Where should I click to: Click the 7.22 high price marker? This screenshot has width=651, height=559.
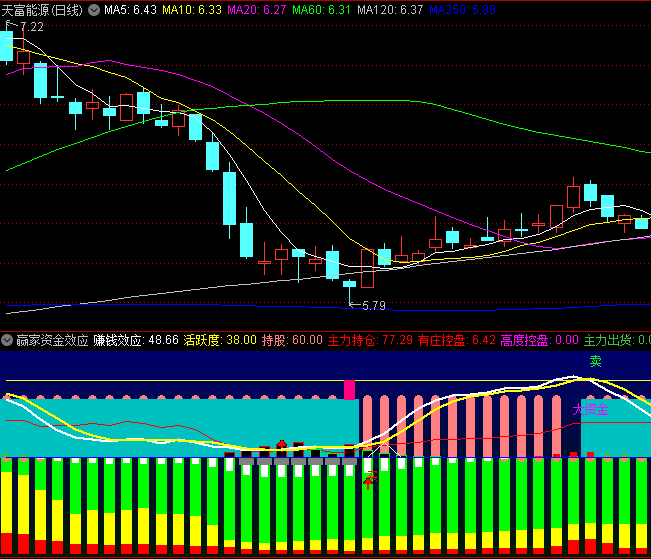pos(32,27)
